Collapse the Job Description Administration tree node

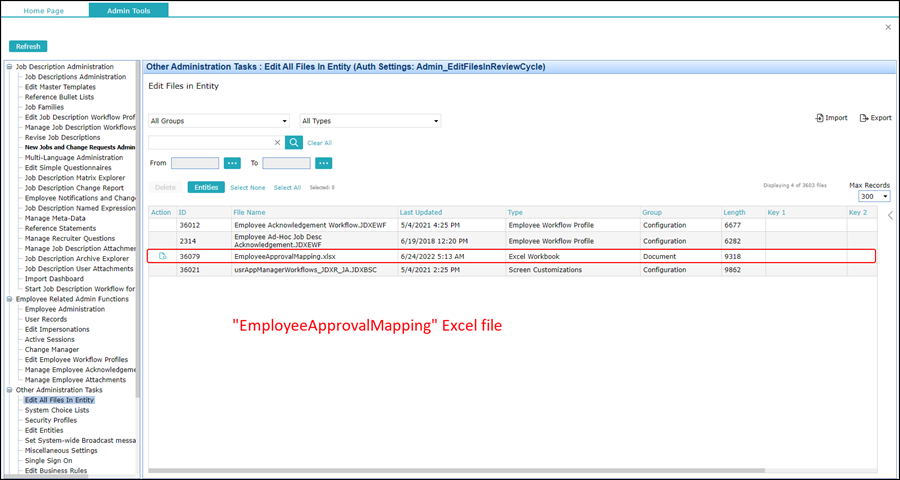[10, 67]
